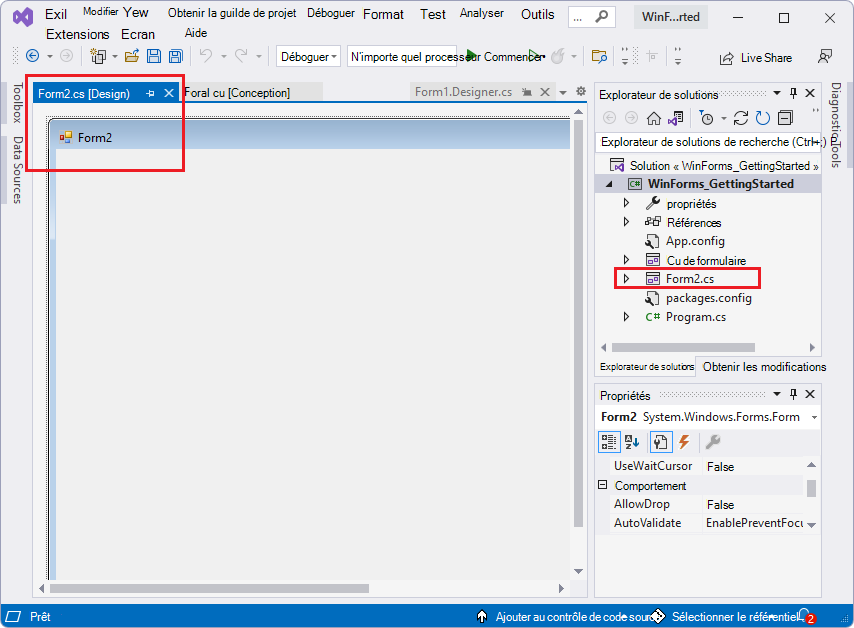Click Sync with Active Document icon
The image size is (854, 628).
coord(741,118)
